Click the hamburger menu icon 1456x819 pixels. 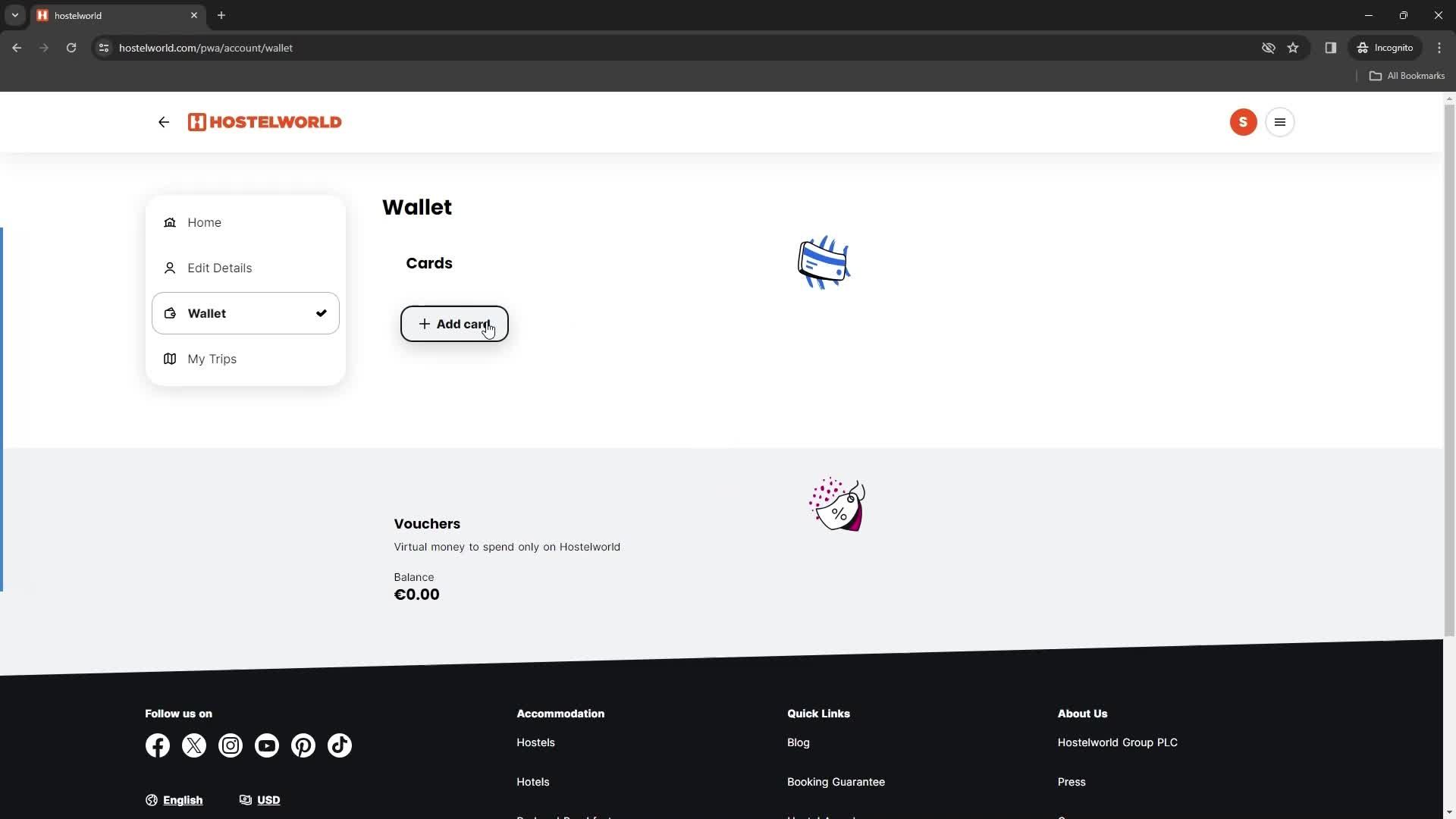pyautogui.click(x=1280, y=122)
